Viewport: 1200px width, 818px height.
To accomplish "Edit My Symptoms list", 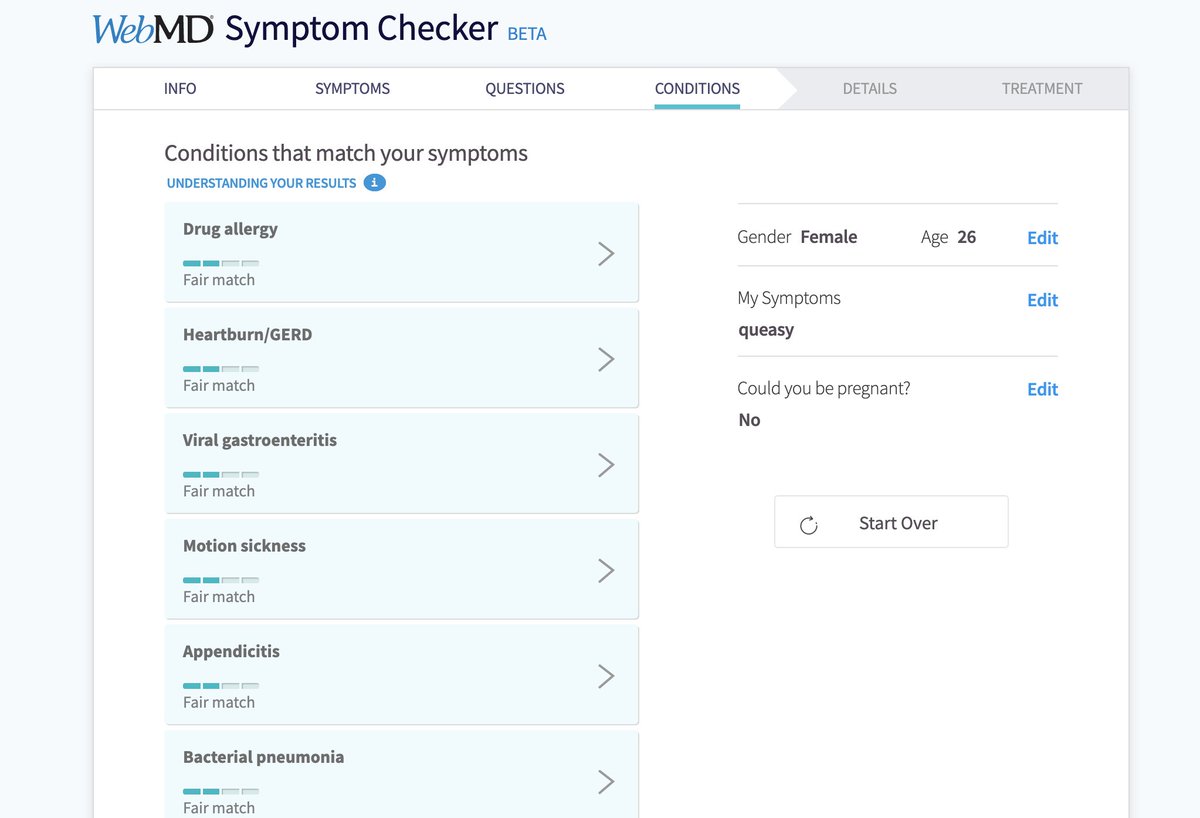I will (x=1042, y=300).
